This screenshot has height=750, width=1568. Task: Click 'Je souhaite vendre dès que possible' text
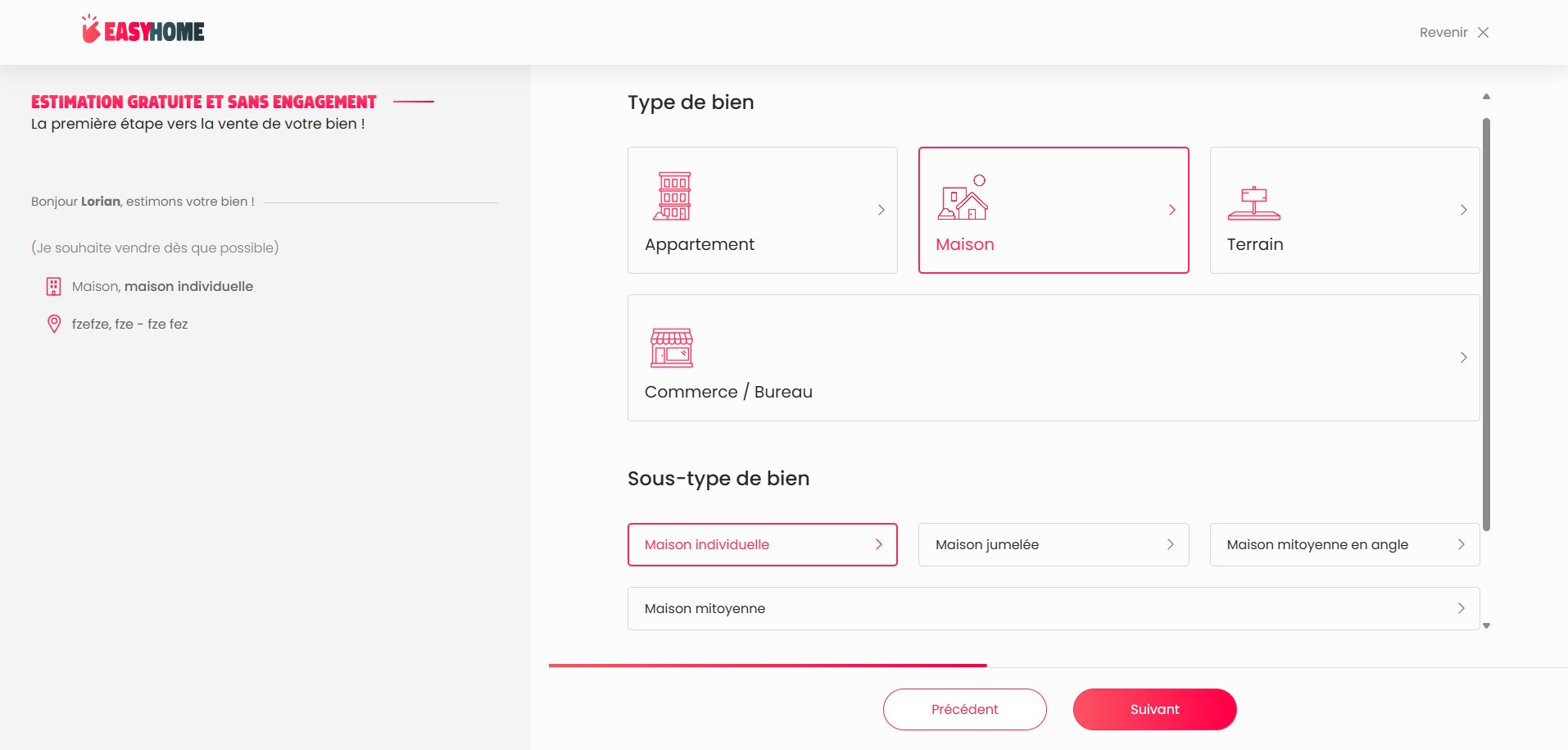pos(155,248)
